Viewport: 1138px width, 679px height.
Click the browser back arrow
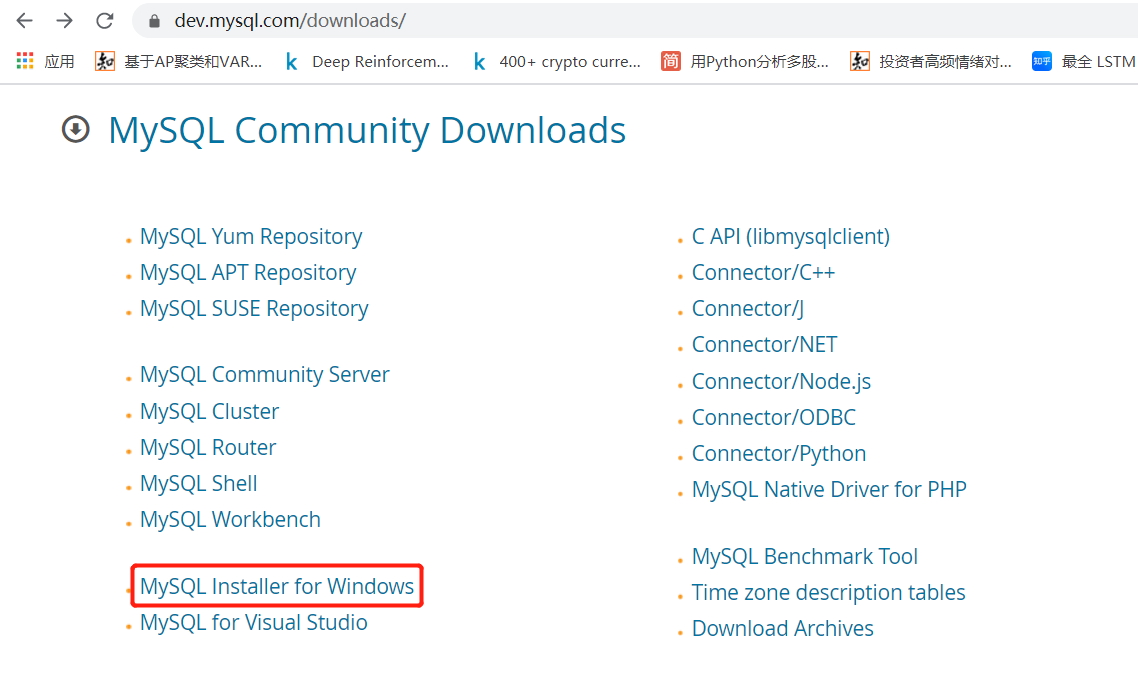[x=25, y=21]
